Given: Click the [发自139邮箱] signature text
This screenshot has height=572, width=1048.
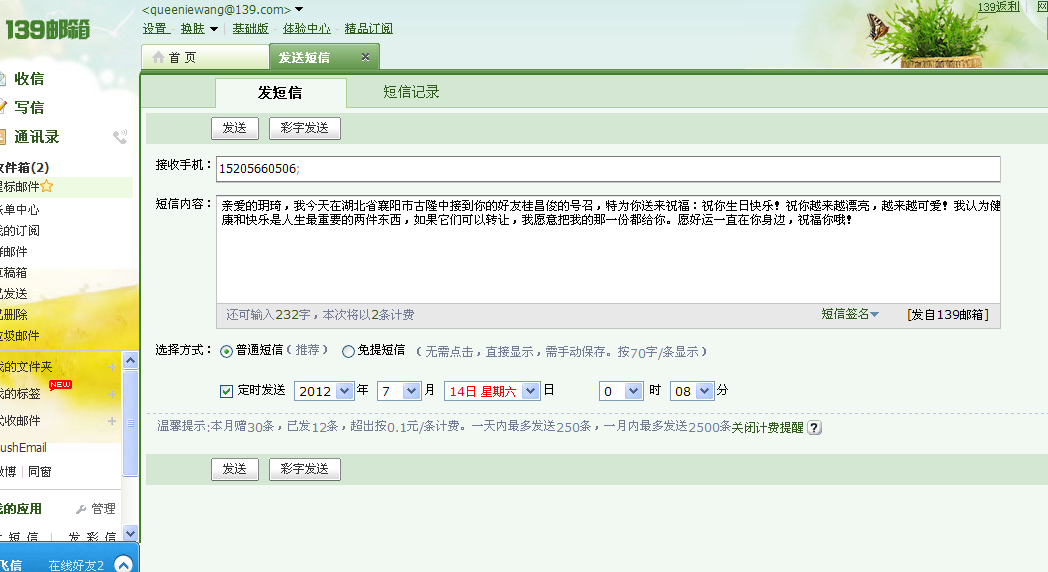Looking at the screenshot, I should click(x=948, y=315).
